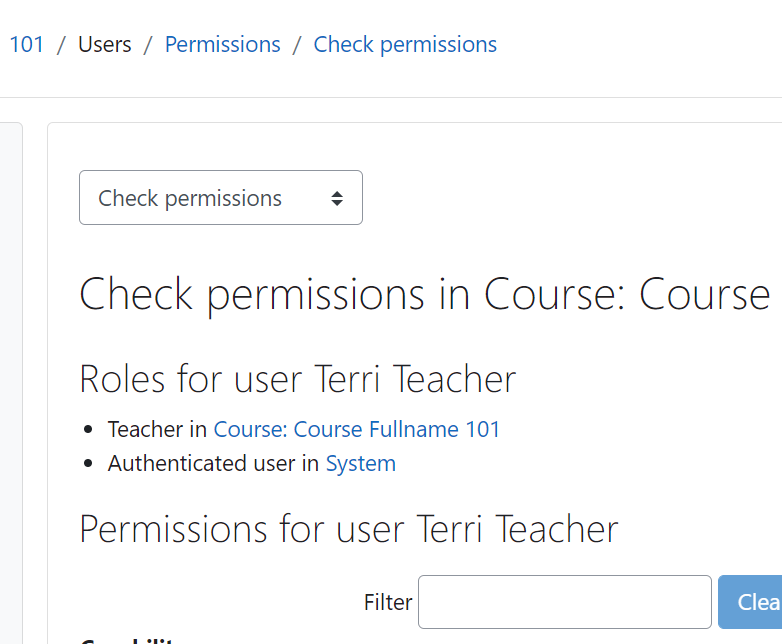
Task: Click the Users breadcrumb item
Action: 105,44
